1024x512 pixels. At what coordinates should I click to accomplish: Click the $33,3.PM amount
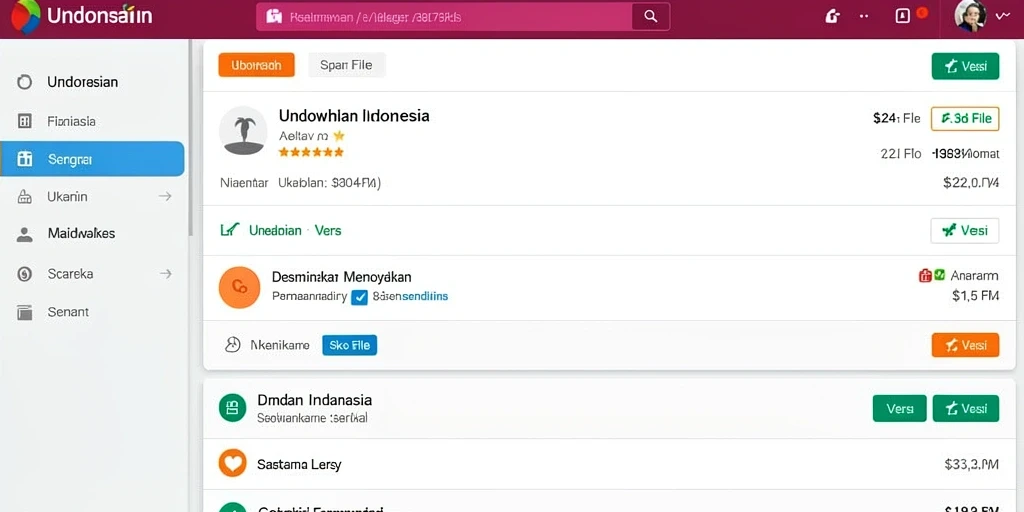pyautogui.click(x=972, y=464)
